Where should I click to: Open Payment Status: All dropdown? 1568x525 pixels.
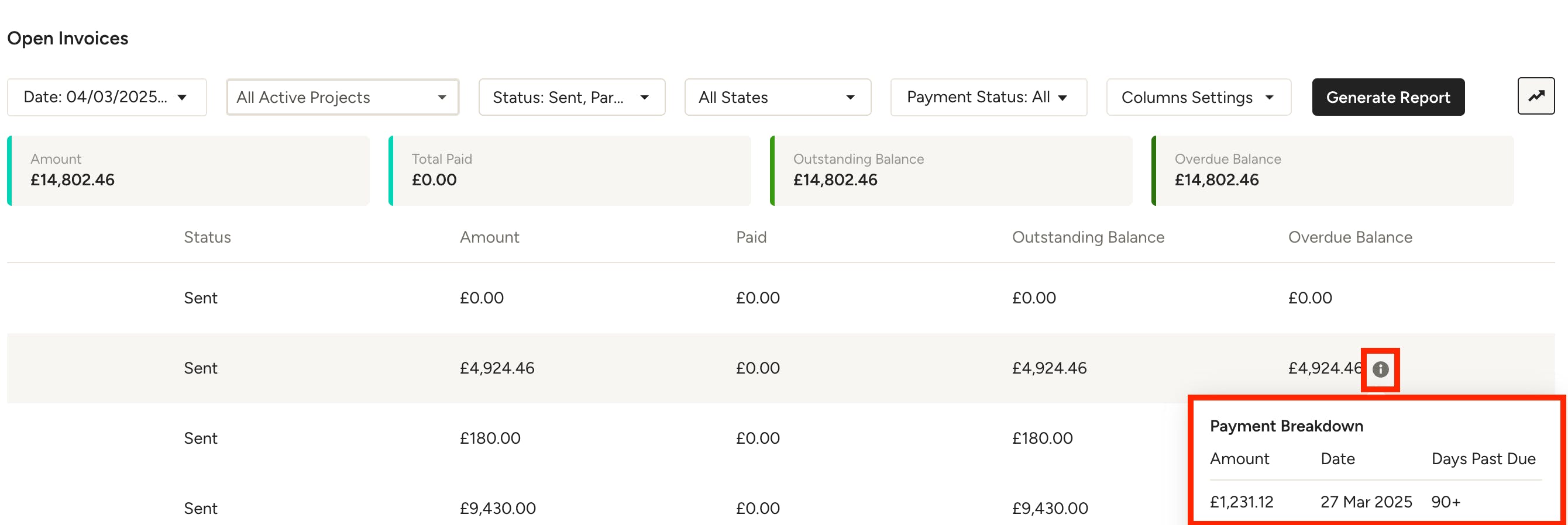[x=988, y=96]
